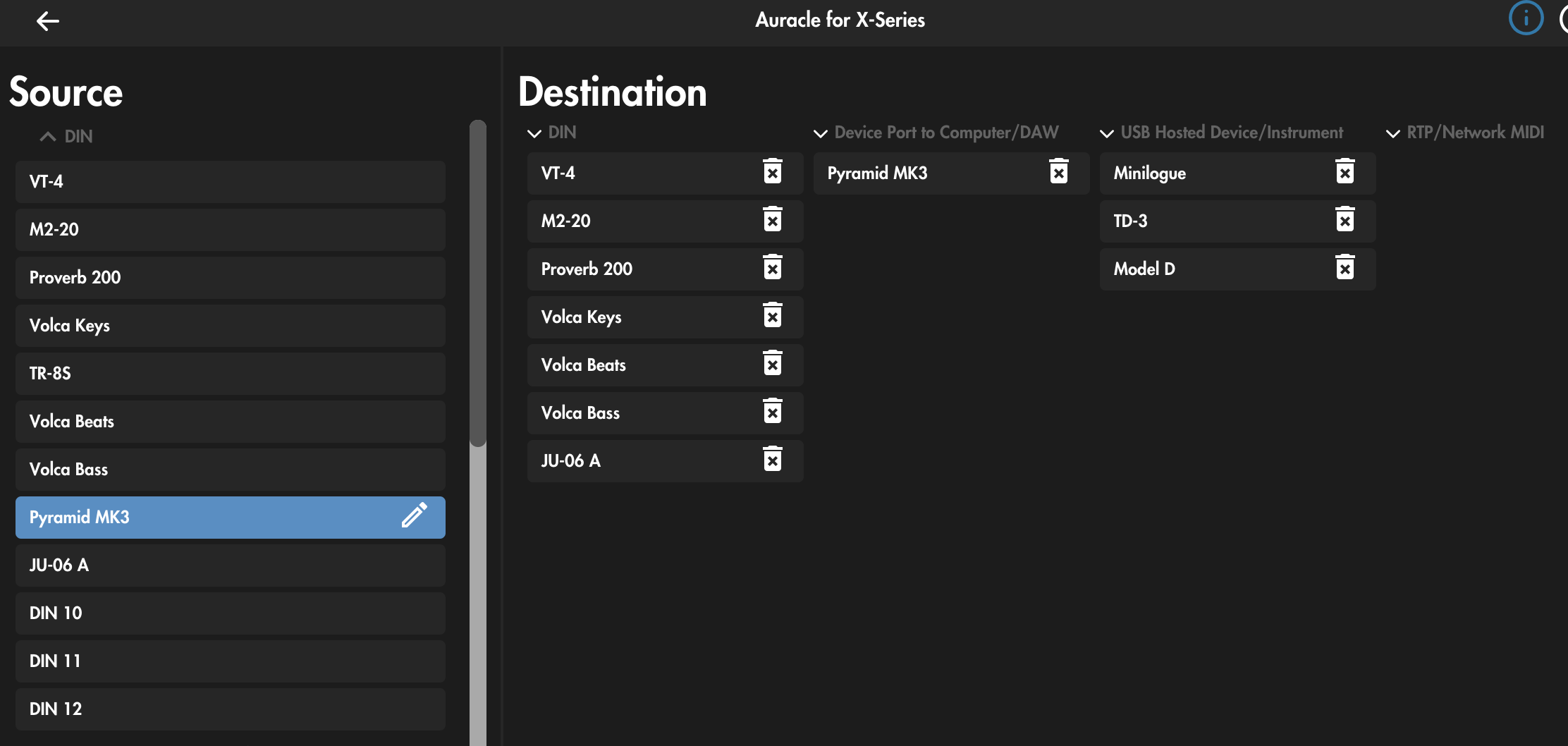
Task: Click Model D destination entry
Action: (1238, 269)
